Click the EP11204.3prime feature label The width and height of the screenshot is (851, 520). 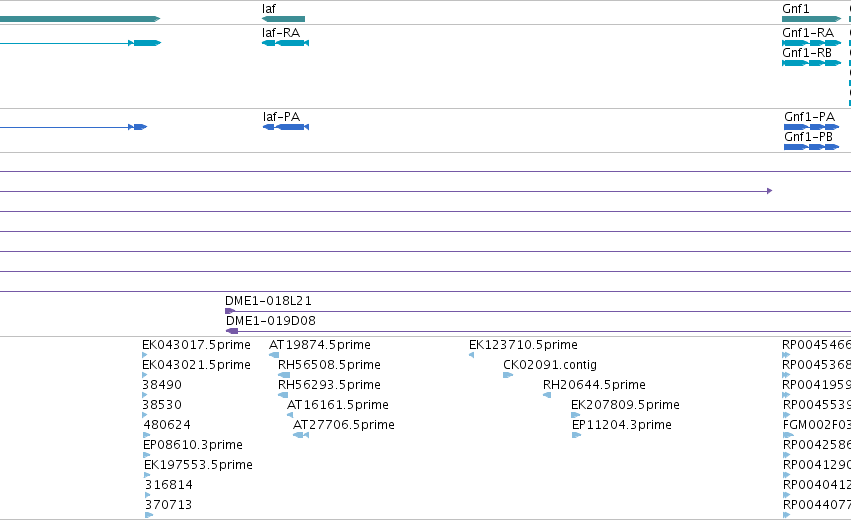coord(622,424)
